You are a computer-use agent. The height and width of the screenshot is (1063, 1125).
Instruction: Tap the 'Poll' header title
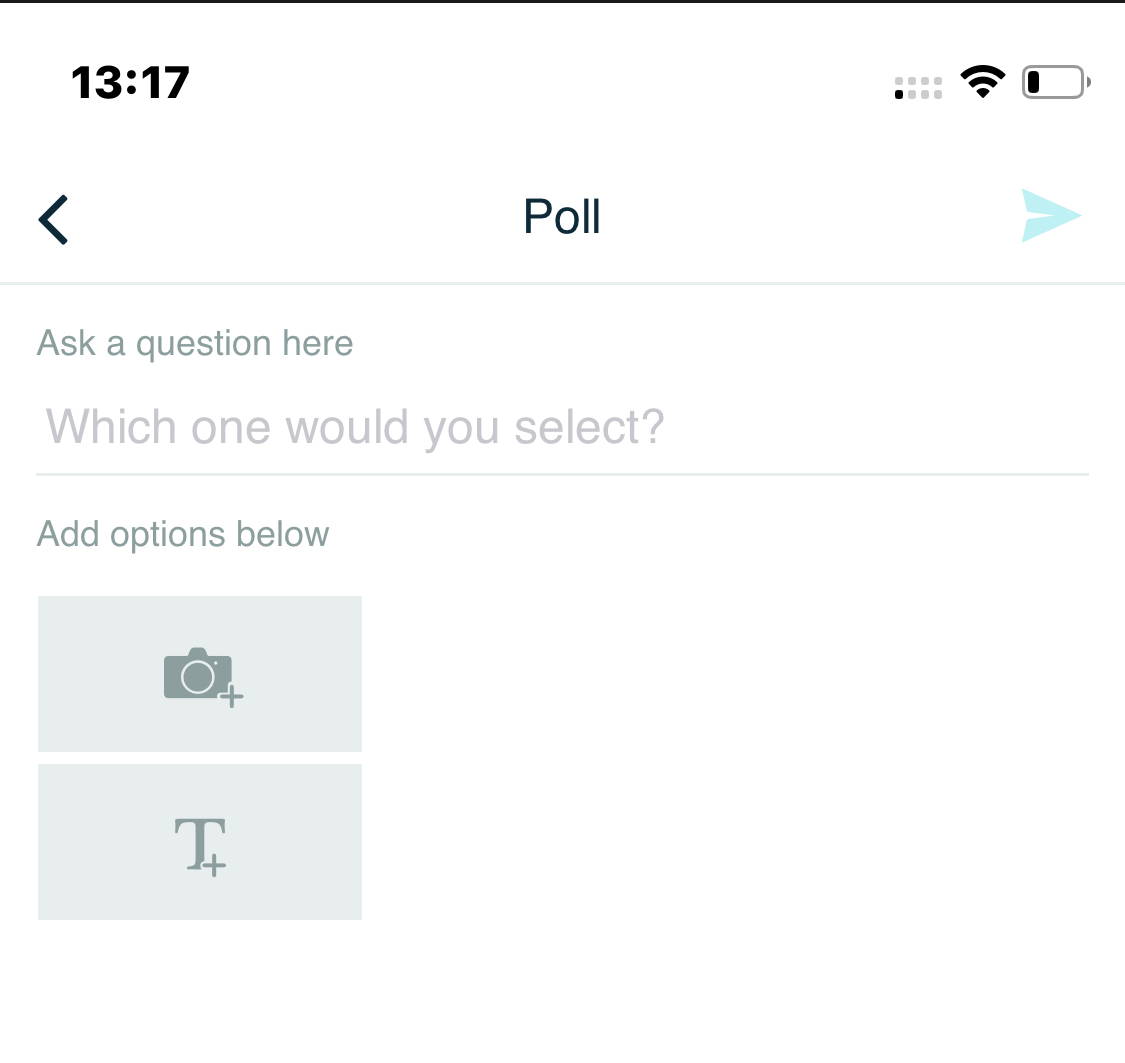(x=562, y=217)
